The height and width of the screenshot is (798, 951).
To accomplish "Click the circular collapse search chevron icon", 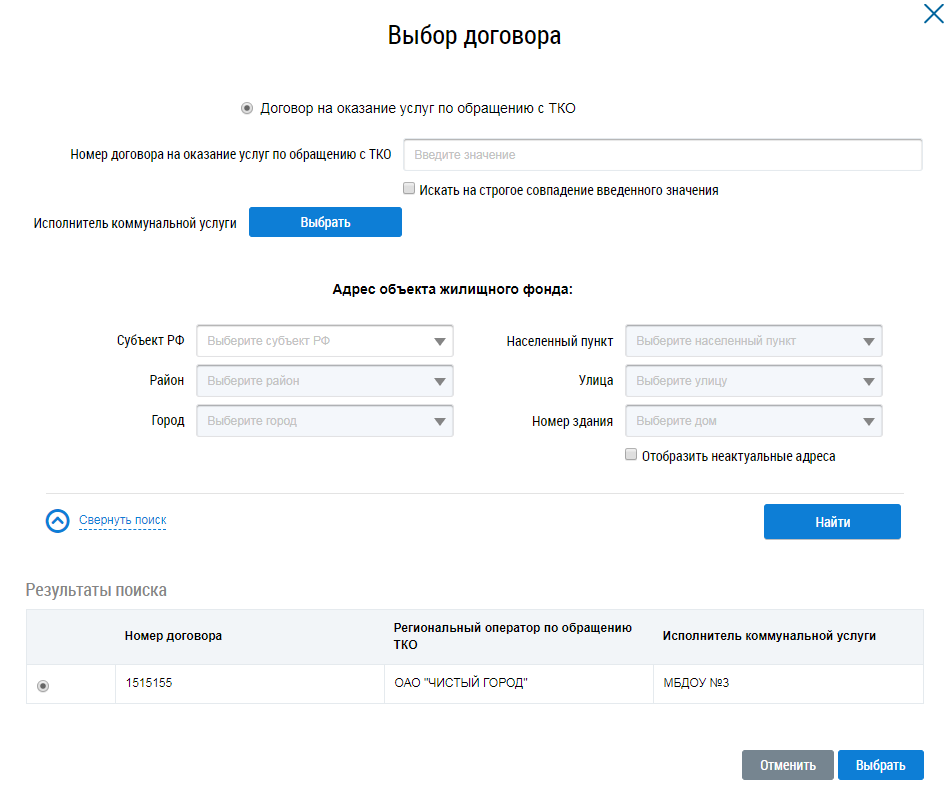I will 58,521.
